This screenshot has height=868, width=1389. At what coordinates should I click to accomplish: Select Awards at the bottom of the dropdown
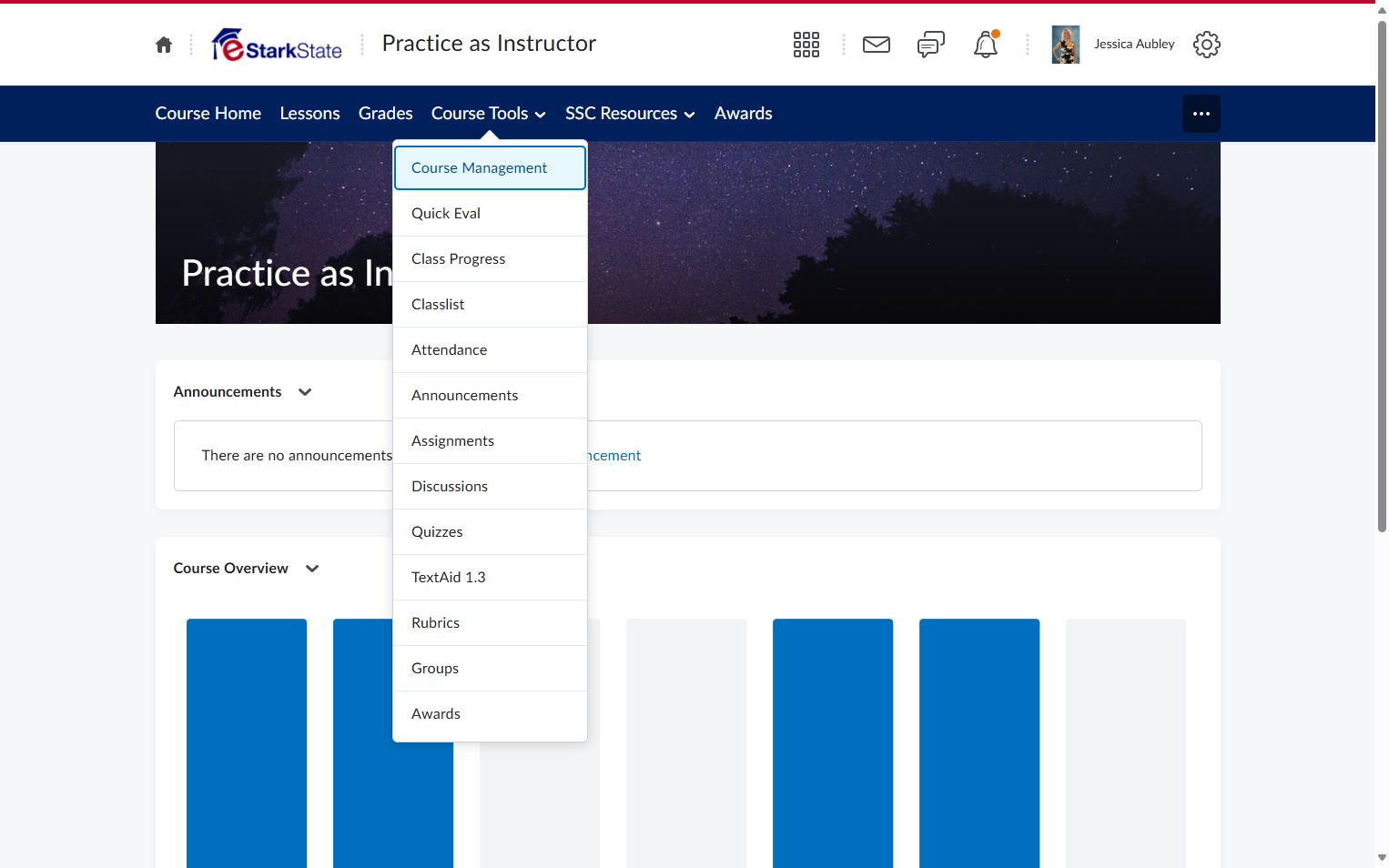[490, 714]
